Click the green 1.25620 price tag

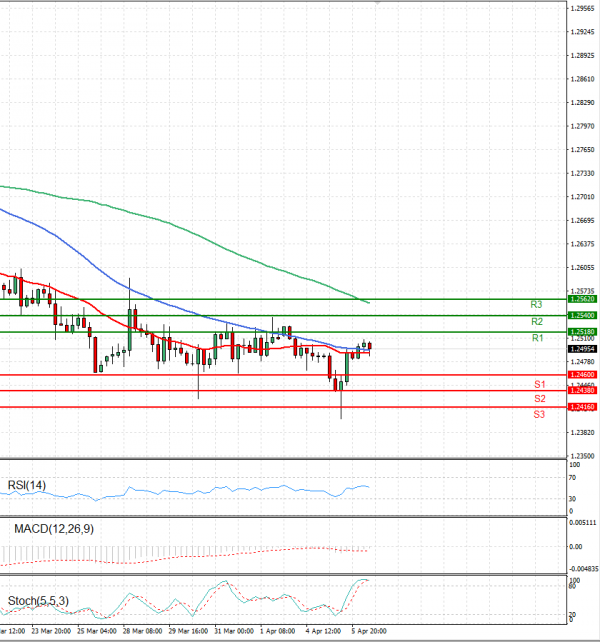[582, 299]
